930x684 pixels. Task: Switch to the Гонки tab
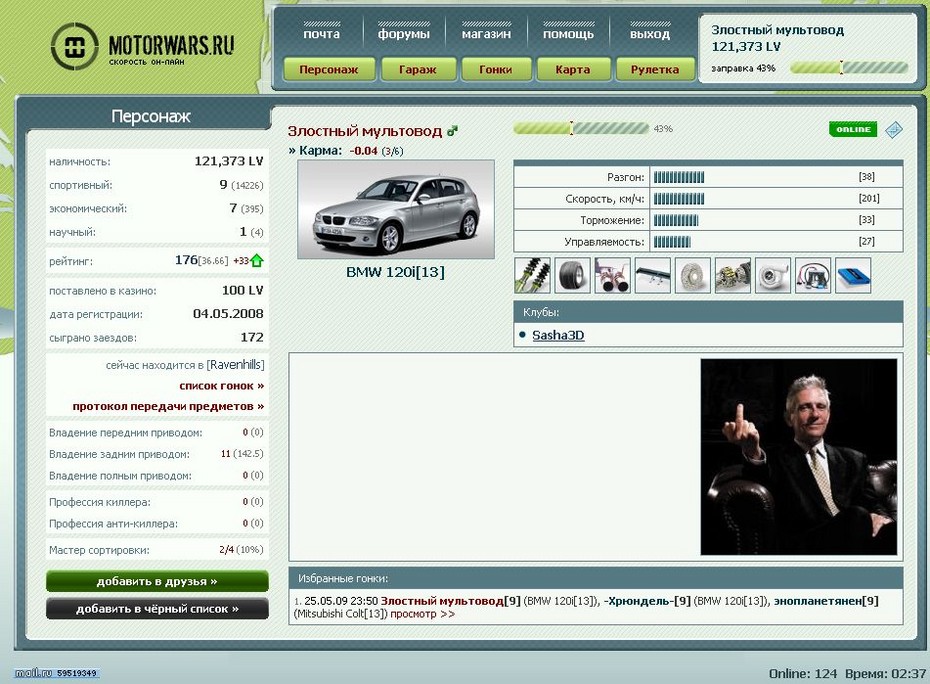[x=496, y=69]
